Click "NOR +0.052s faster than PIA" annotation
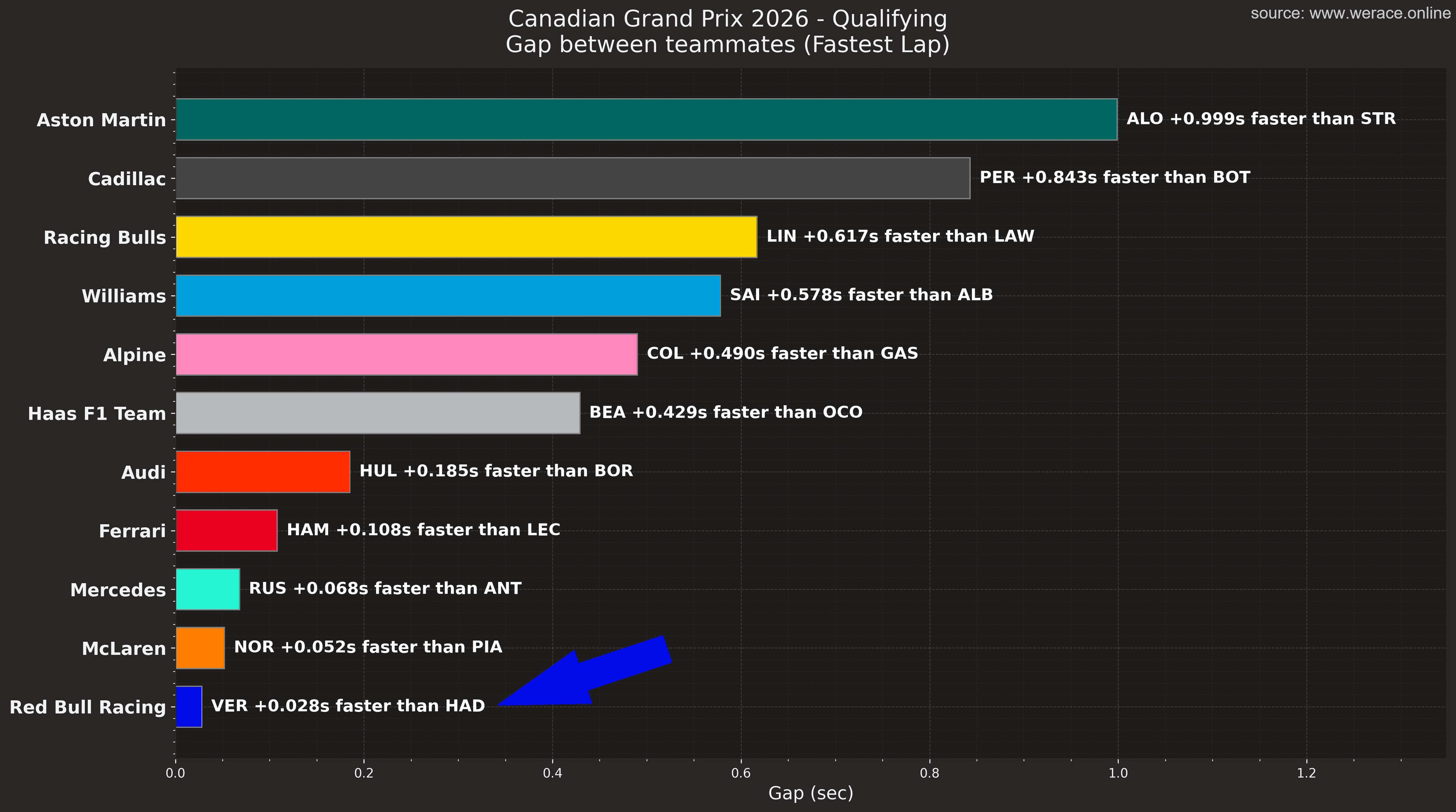The image size is (1456, 812). [x=368, y=647]
